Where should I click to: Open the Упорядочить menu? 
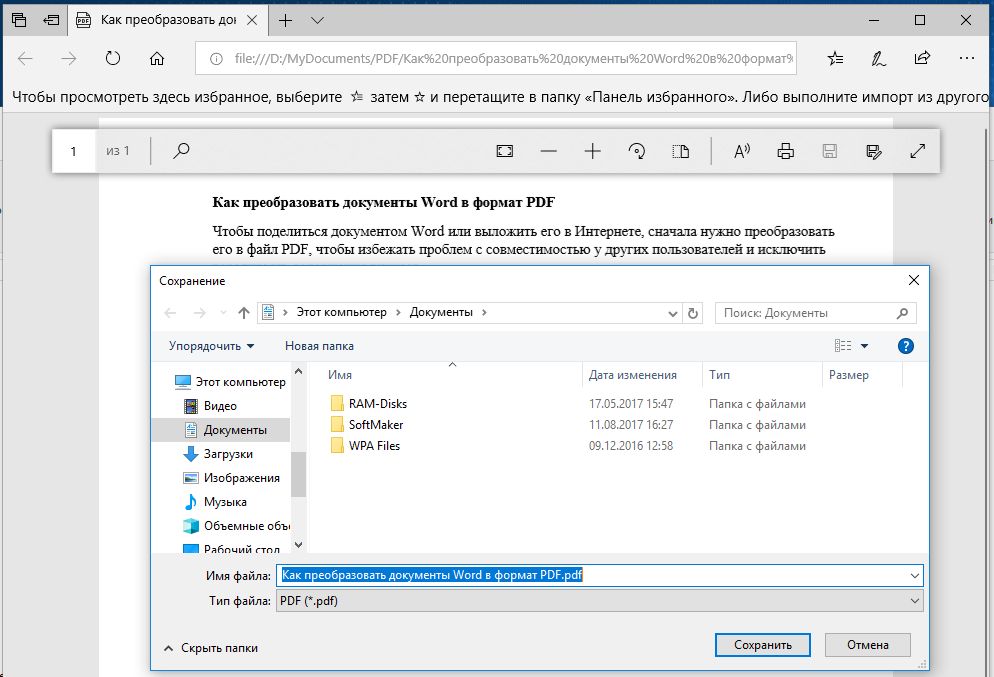coord(211,346)
